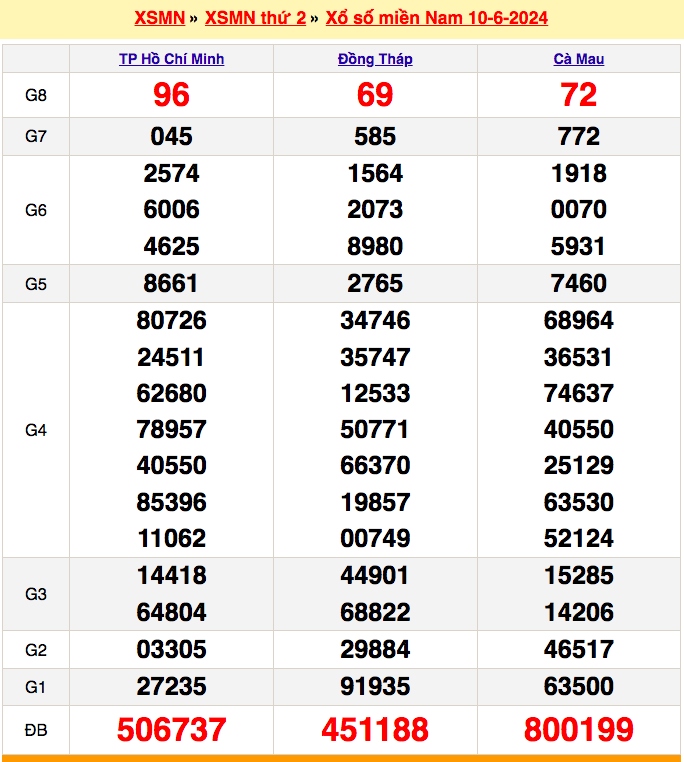Screen dimensions: 684x762
Task: Select ĐB jackpot number 506737
Action: (x=171, y=729)
